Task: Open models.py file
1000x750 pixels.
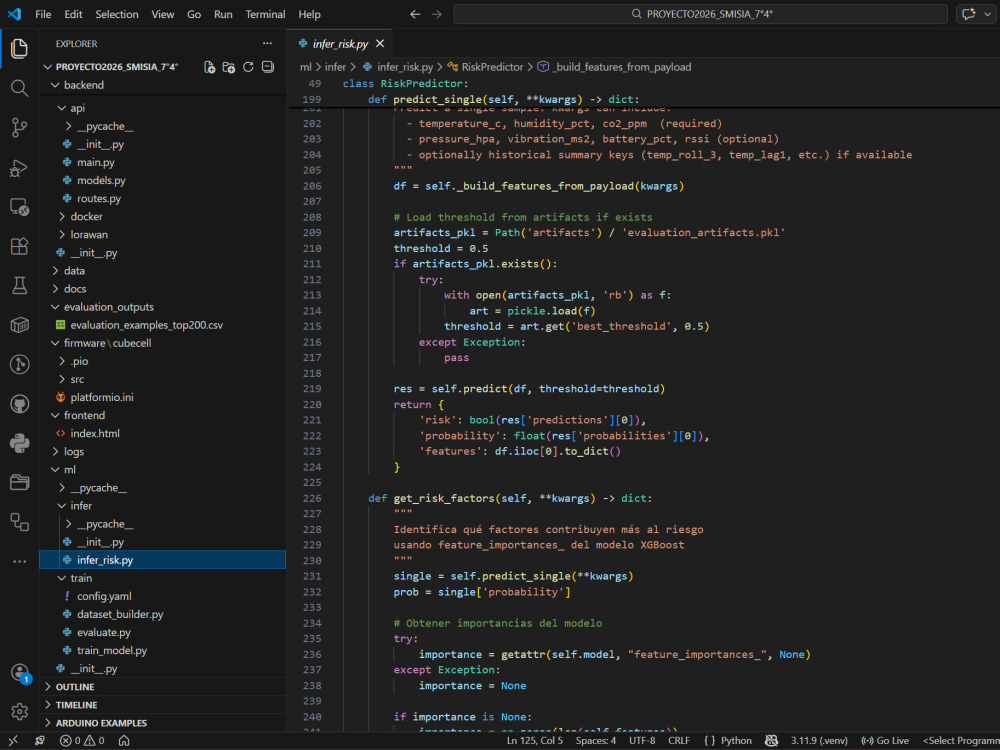Action: click(101, 180)
